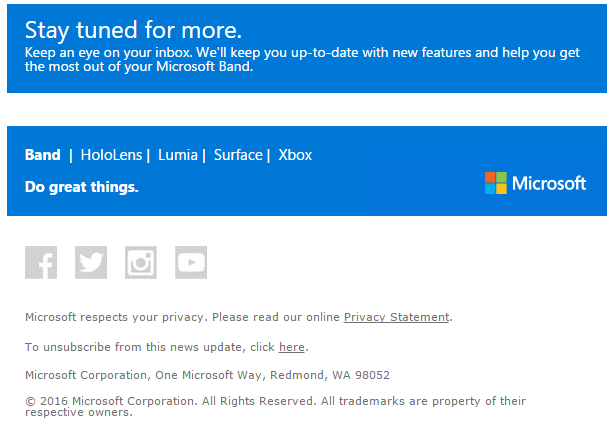614x430 pixels.
Task: Click the "Stay tuned for more." heading
Action: click(x=134, y=30)
